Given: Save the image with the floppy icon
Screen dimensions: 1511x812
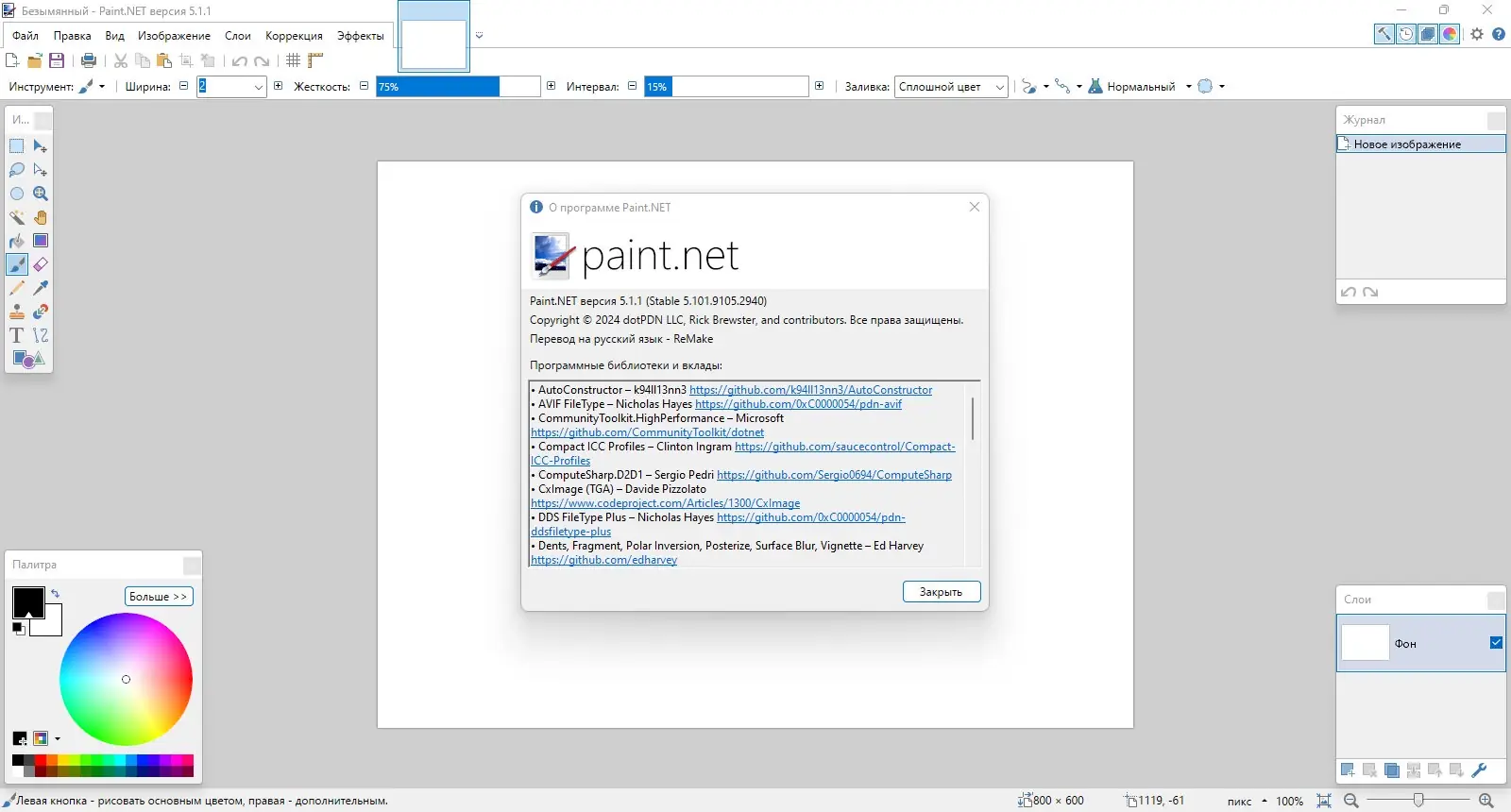Looking at the screenshot, I should point(57,60).
